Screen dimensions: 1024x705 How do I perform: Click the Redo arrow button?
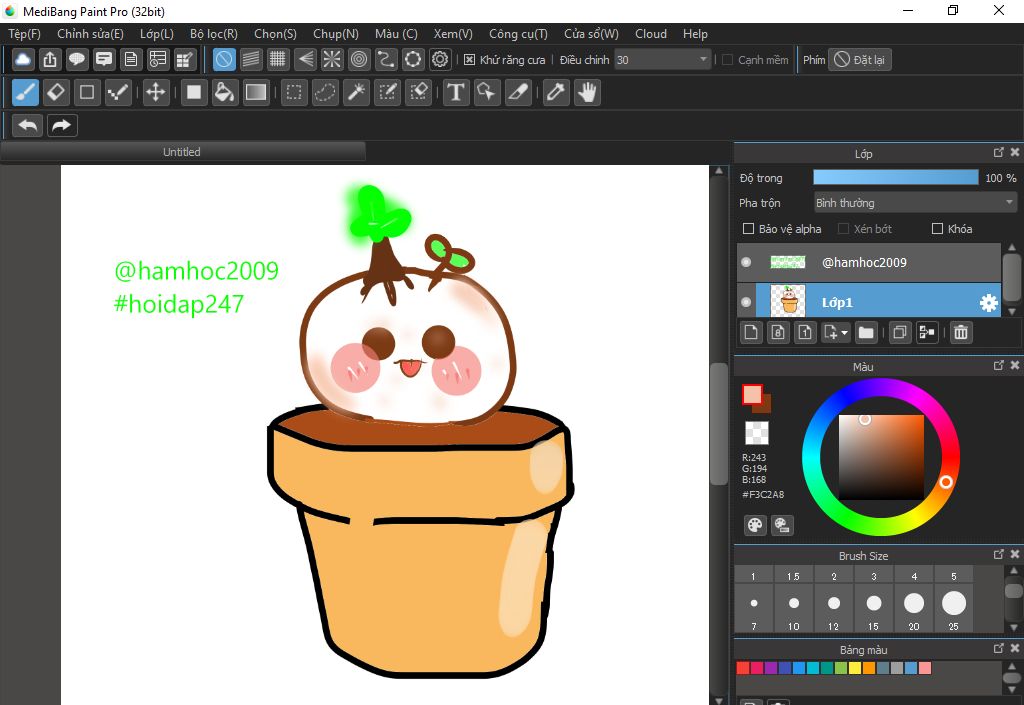62,125
